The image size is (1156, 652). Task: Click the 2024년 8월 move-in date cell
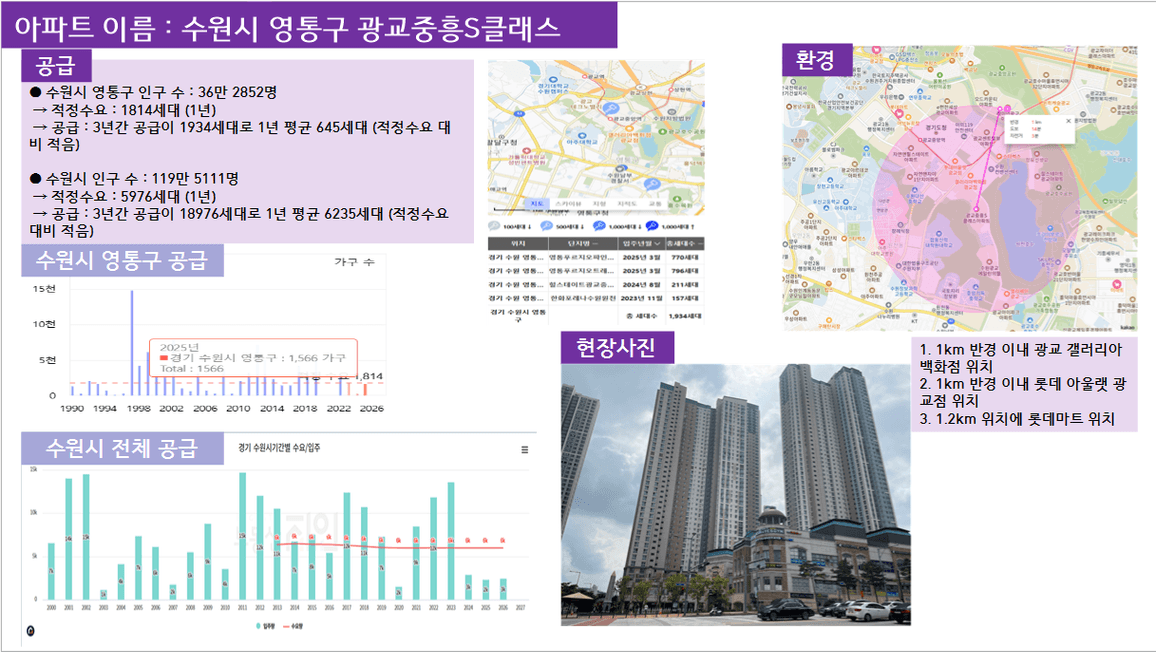[641, 285]
